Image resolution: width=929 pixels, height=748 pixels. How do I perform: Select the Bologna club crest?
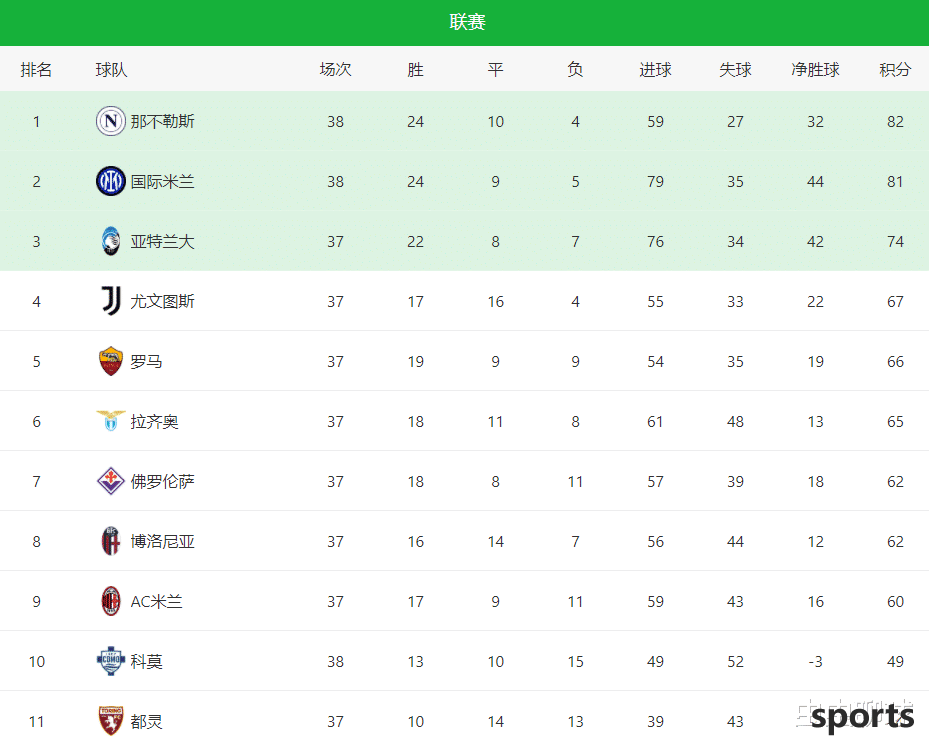(x=111, y=541)
